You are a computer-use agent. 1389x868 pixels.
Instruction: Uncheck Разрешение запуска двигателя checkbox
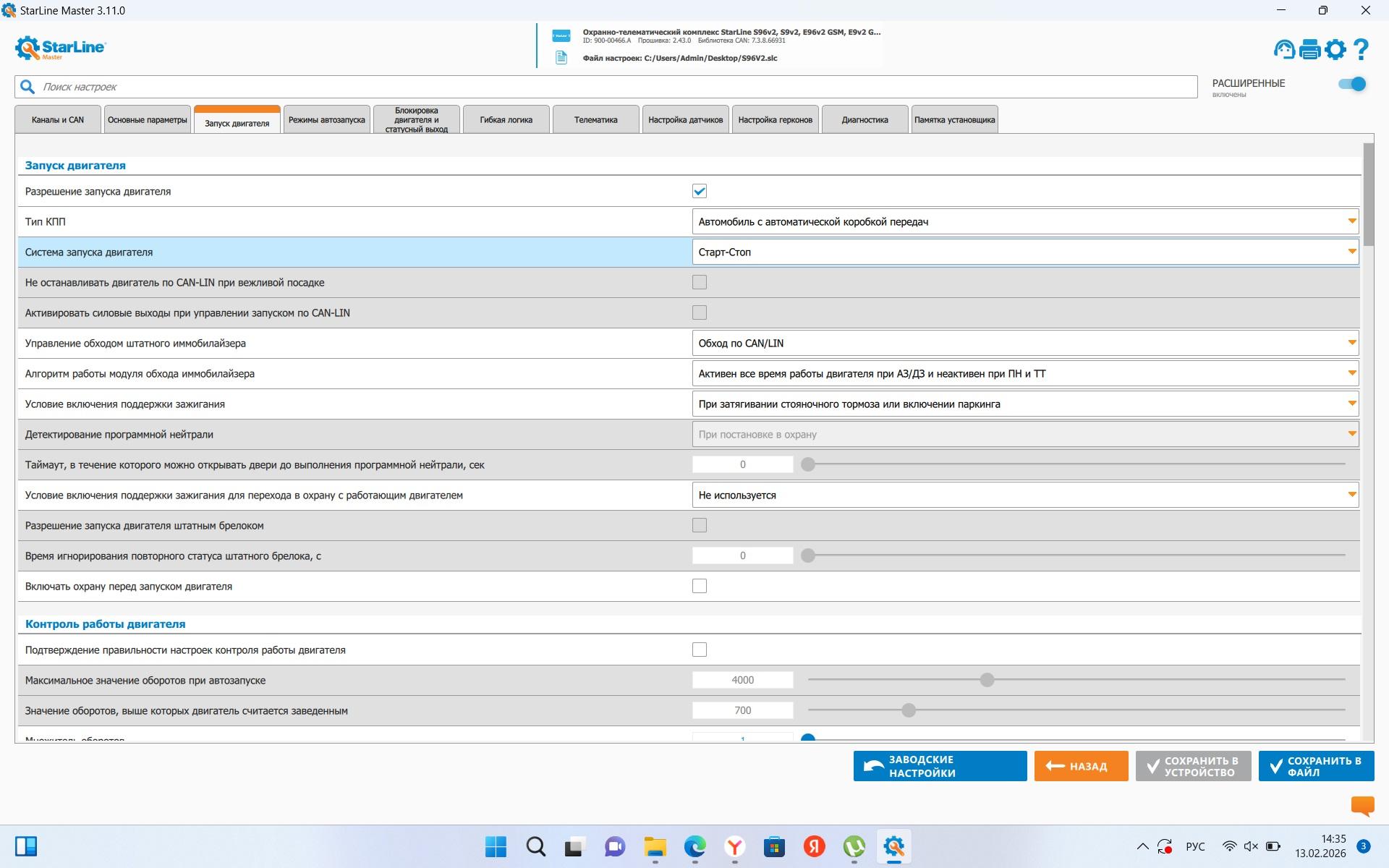tap(699, 191)
